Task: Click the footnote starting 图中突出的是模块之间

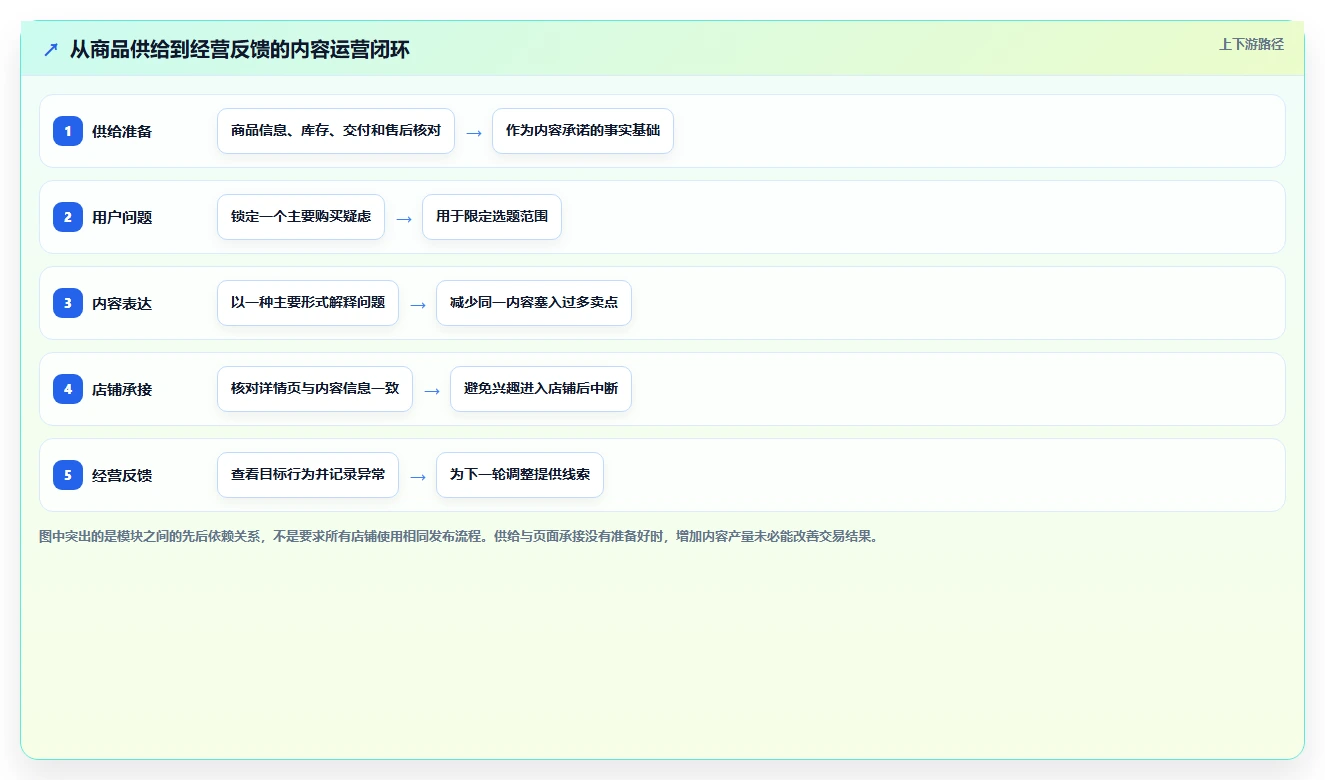Action: pyautogui.click(x=459, y=536)
